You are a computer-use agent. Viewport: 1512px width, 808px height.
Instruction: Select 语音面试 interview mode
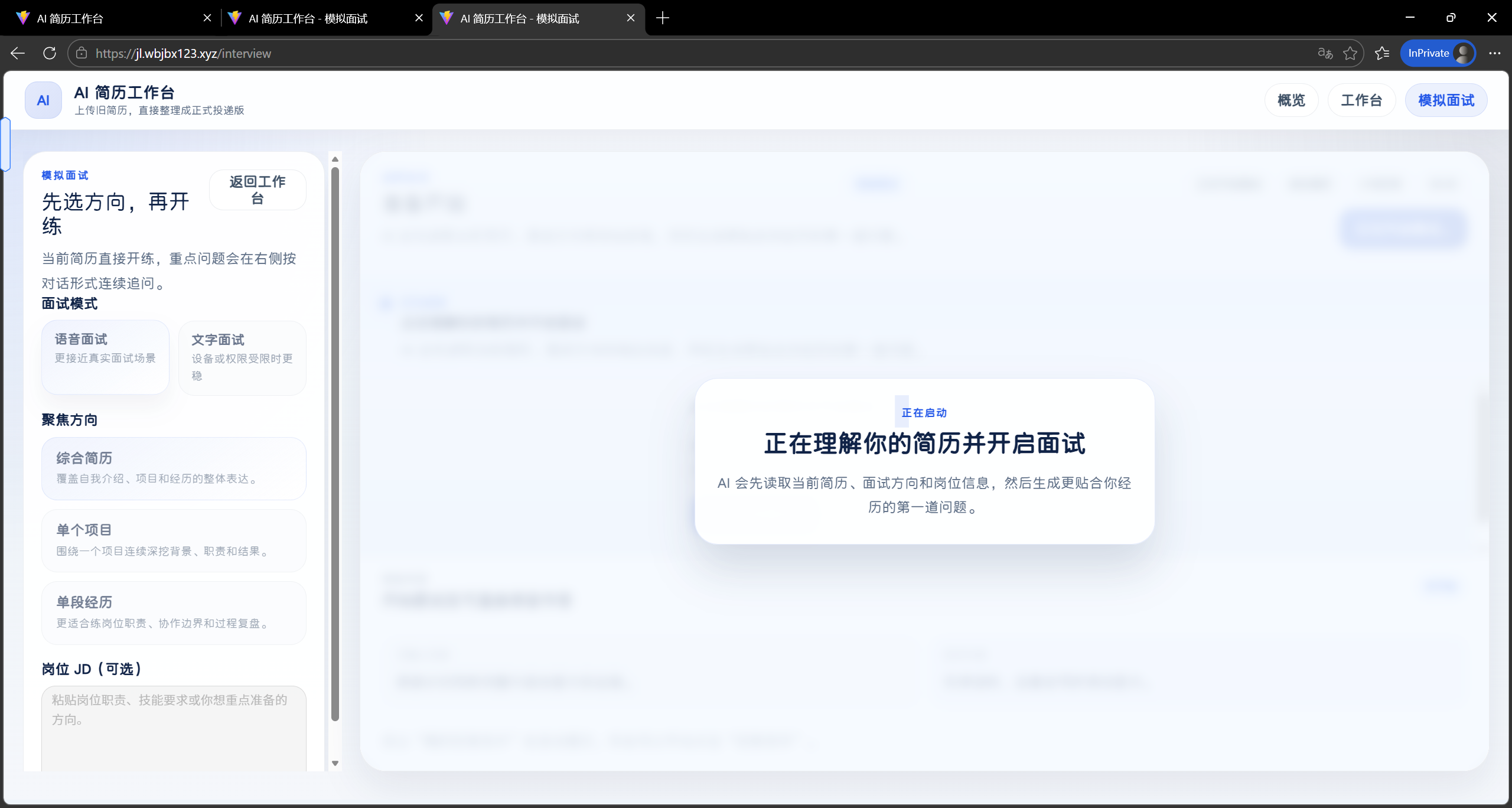tap(105, 357)
